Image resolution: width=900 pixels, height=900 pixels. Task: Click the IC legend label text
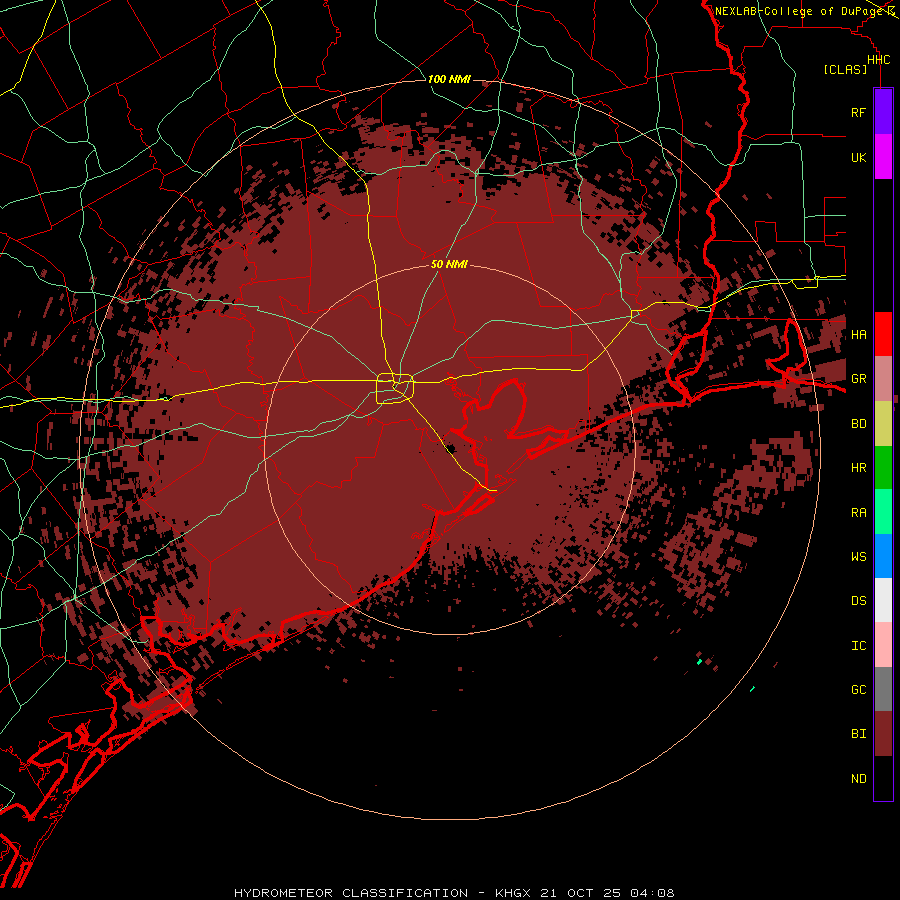[x=858, y=645]
